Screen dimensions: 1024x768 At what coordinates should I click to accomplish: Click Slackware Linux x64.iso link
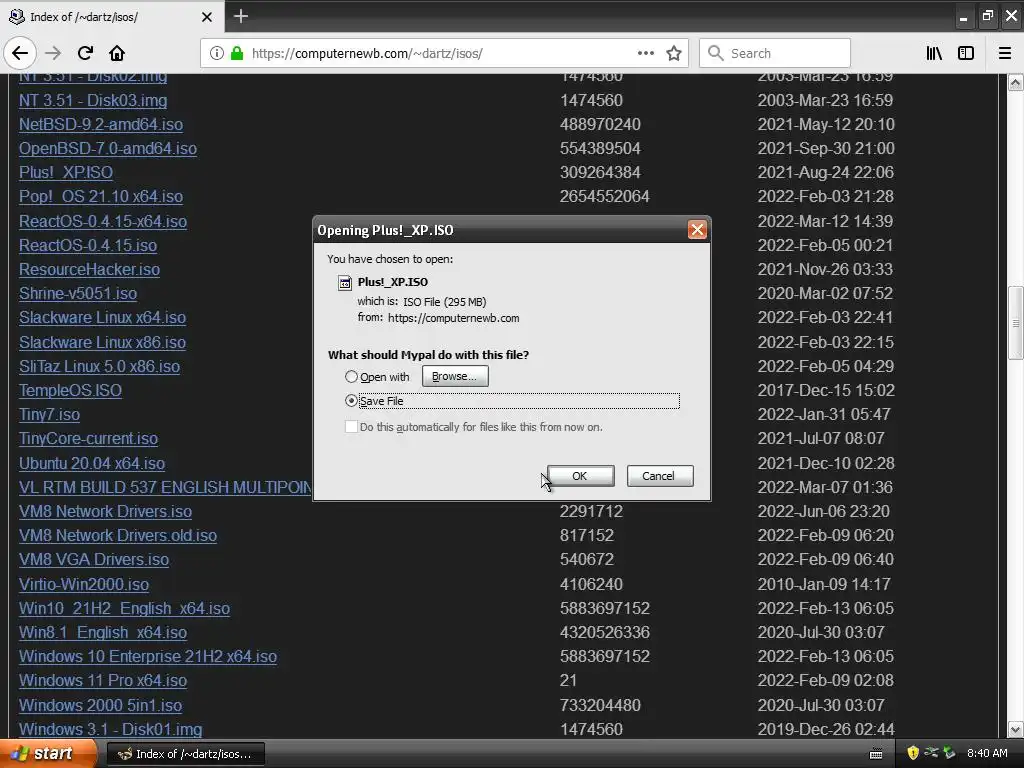(x=103, y=317)
